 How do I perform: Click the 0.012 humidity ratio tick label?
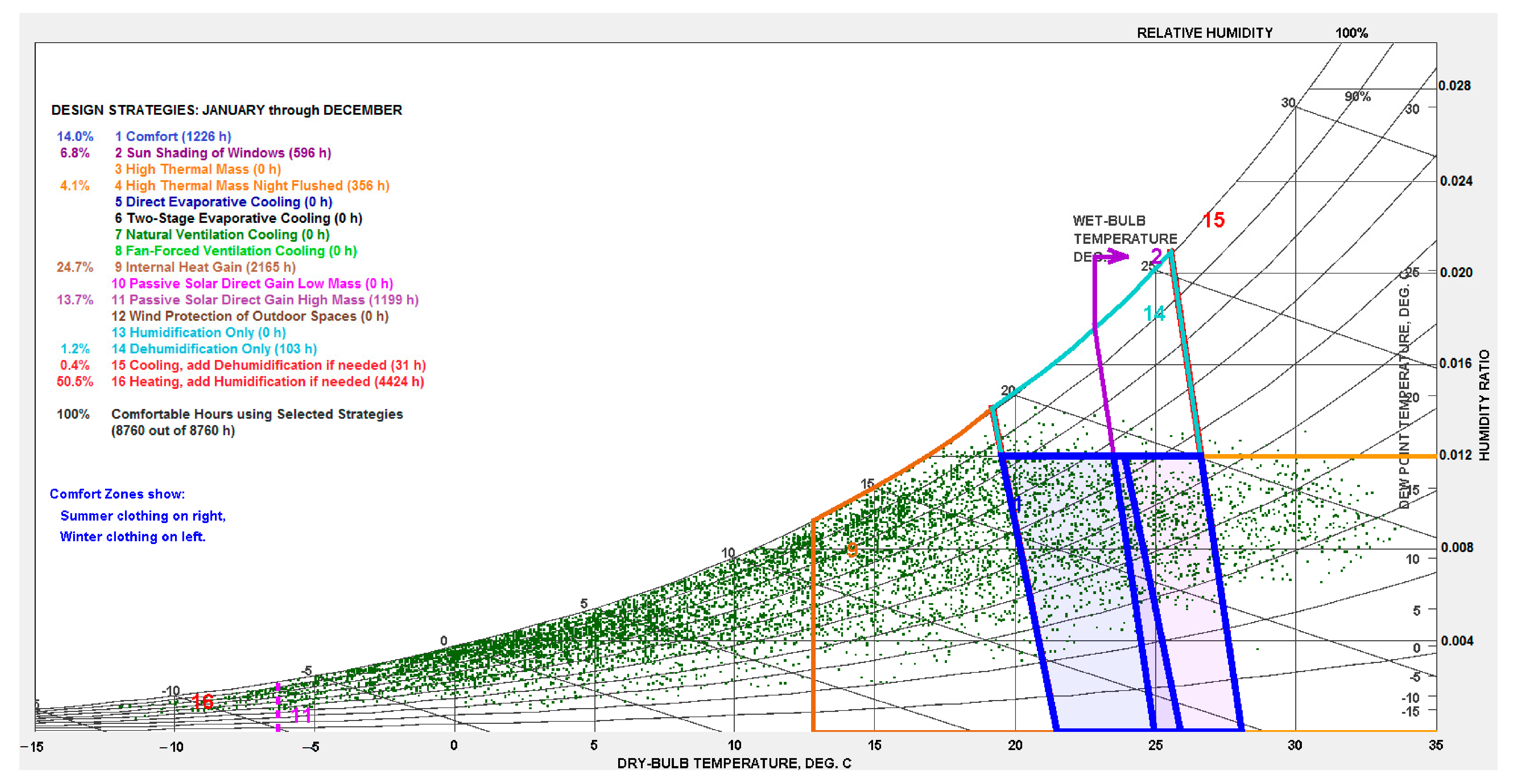point(1456,455)
